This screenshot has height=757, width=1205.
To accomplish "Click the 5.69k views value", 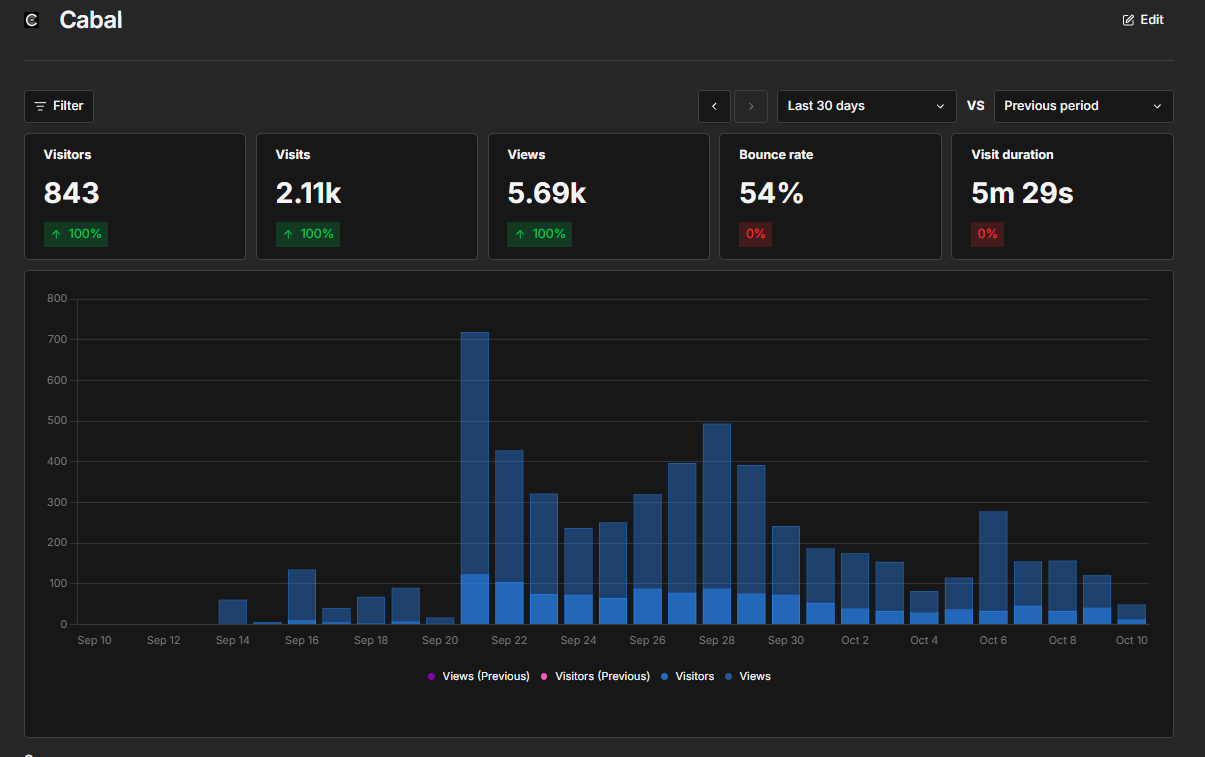I will pos(547,193).
